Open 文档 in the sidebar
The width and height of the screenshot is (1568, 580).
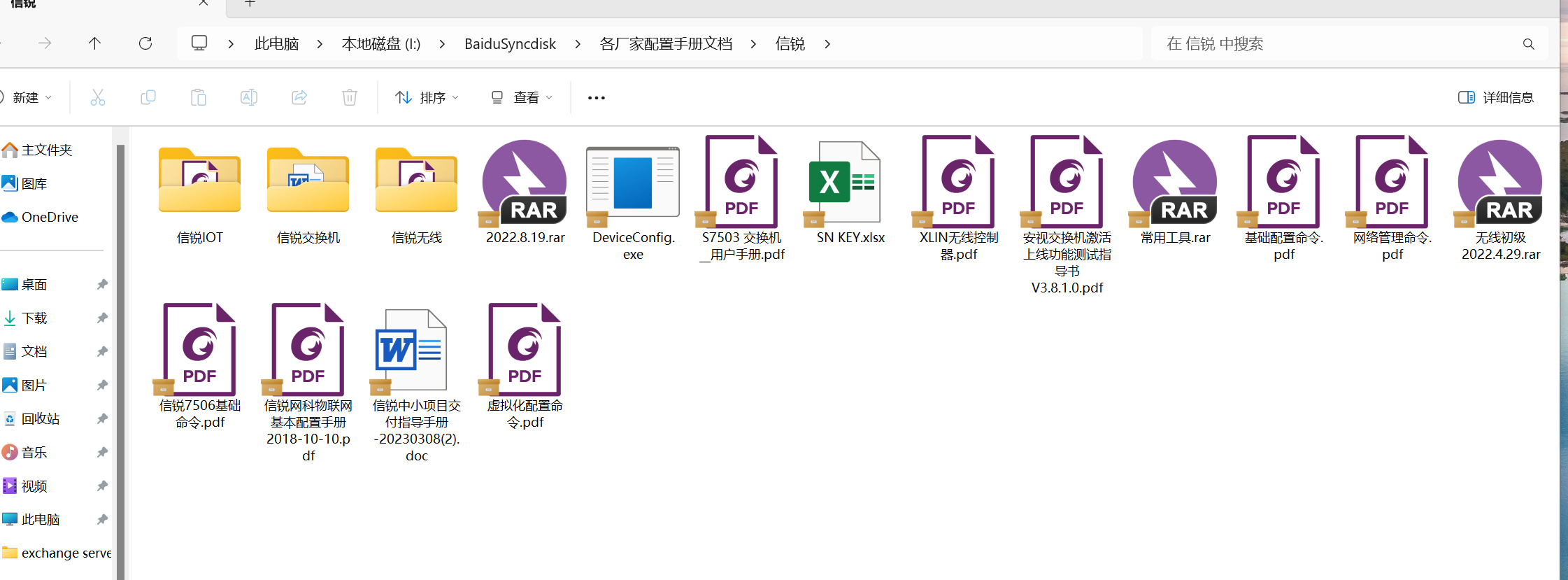(x=25, y=351)
